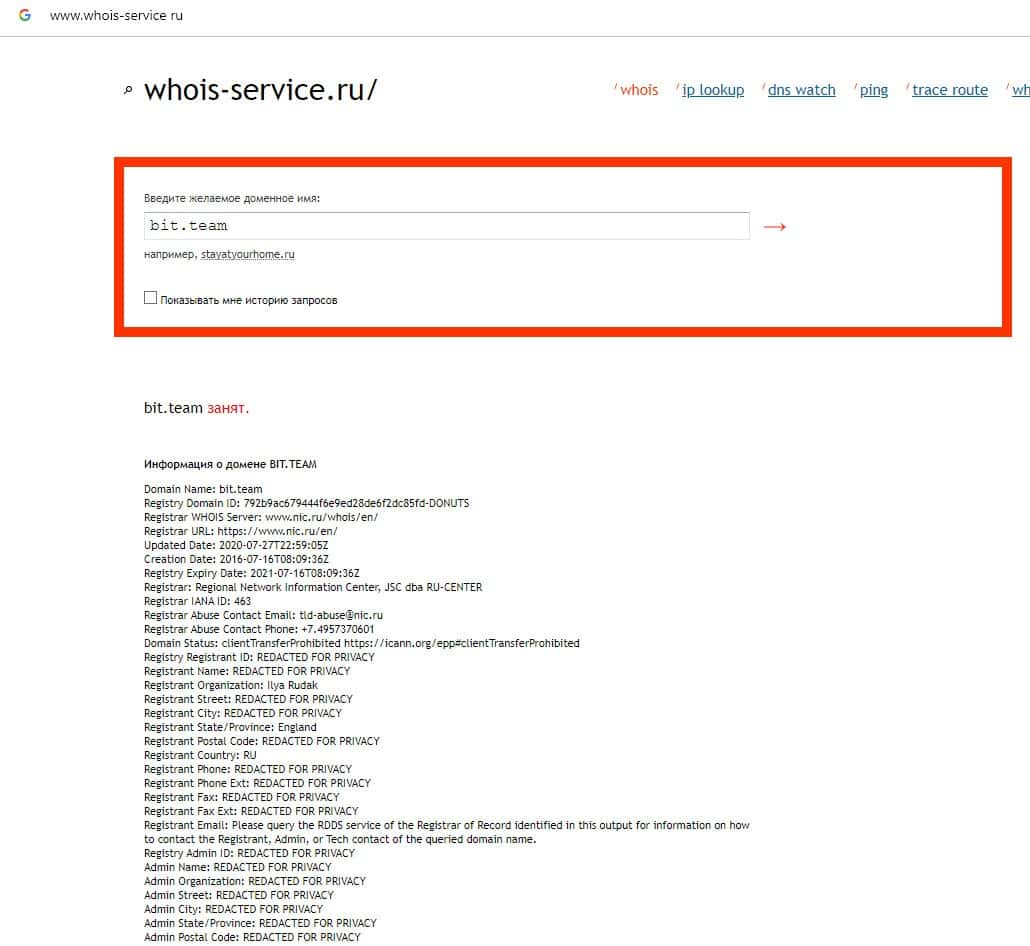This screenshot has width=1030, height=946.
Task: Click the Registrant Phone Ext line
Action: pos(258,783)
